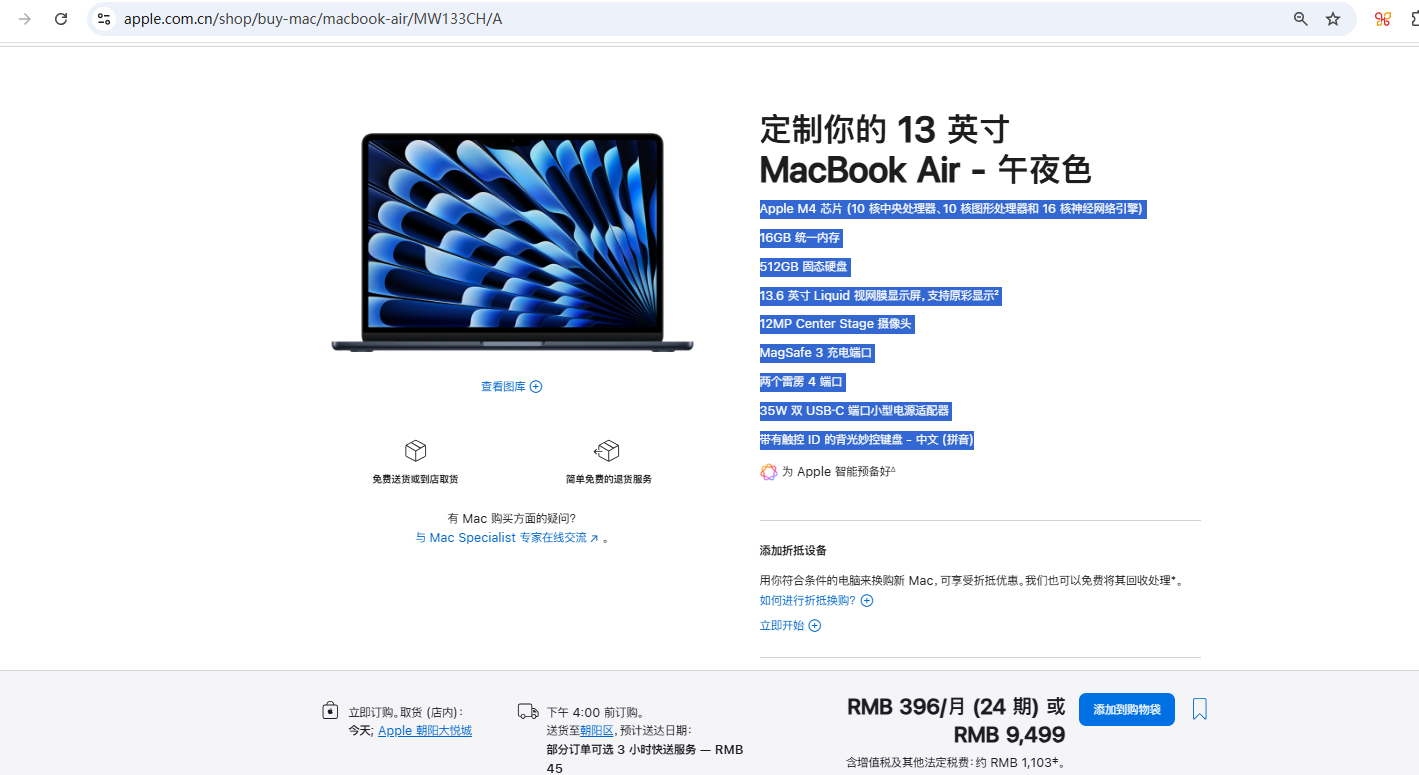Click the free returns box icon

pos(607,451)
